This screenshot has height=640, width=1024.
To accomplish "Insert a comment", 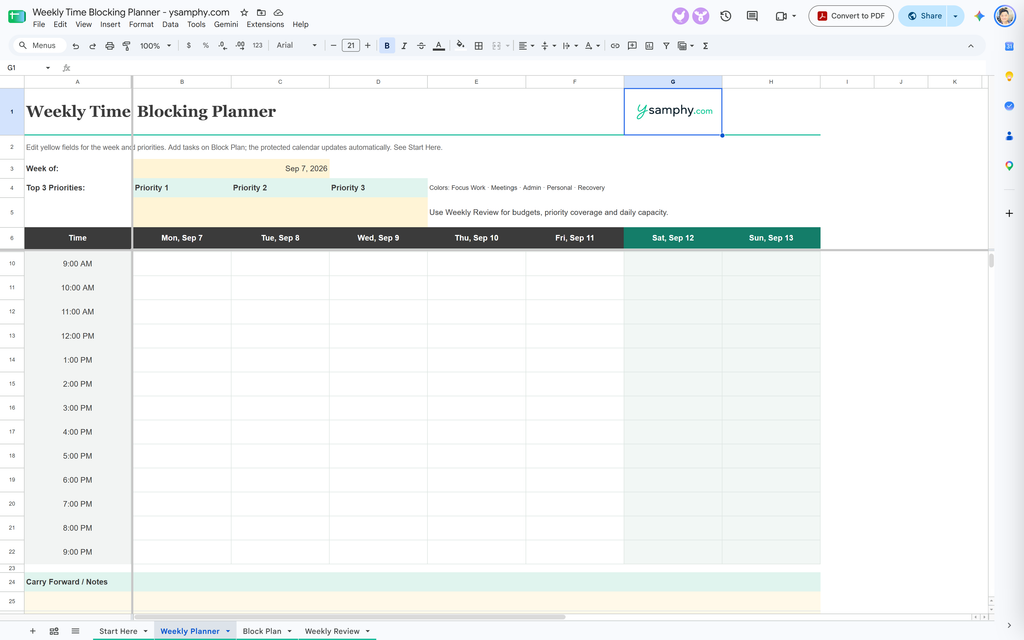I will coord(632,46).
